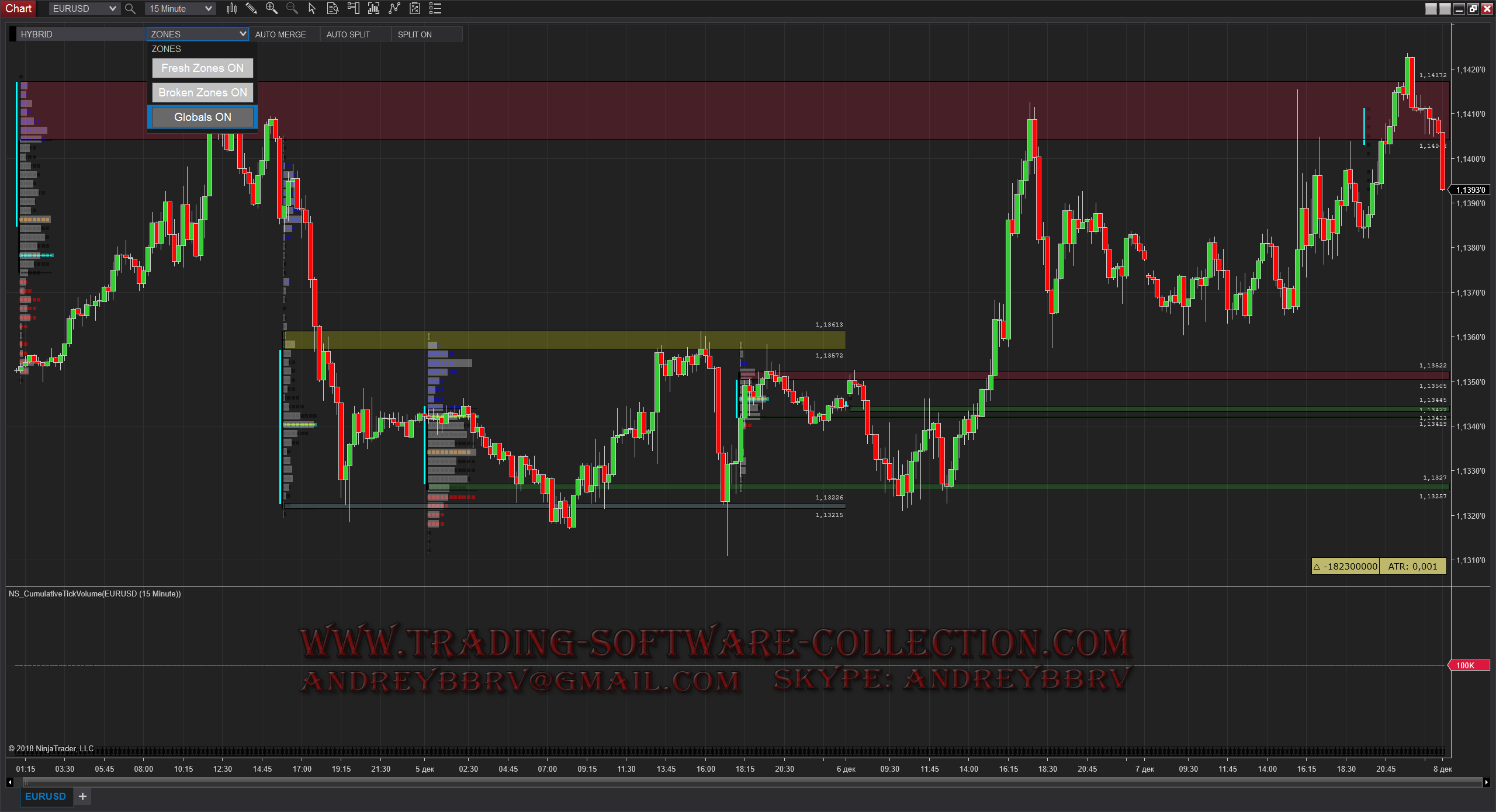This screenshot has width=1496, height=812.
Task: Click the AUTO MERGE button
Action: 280,34
